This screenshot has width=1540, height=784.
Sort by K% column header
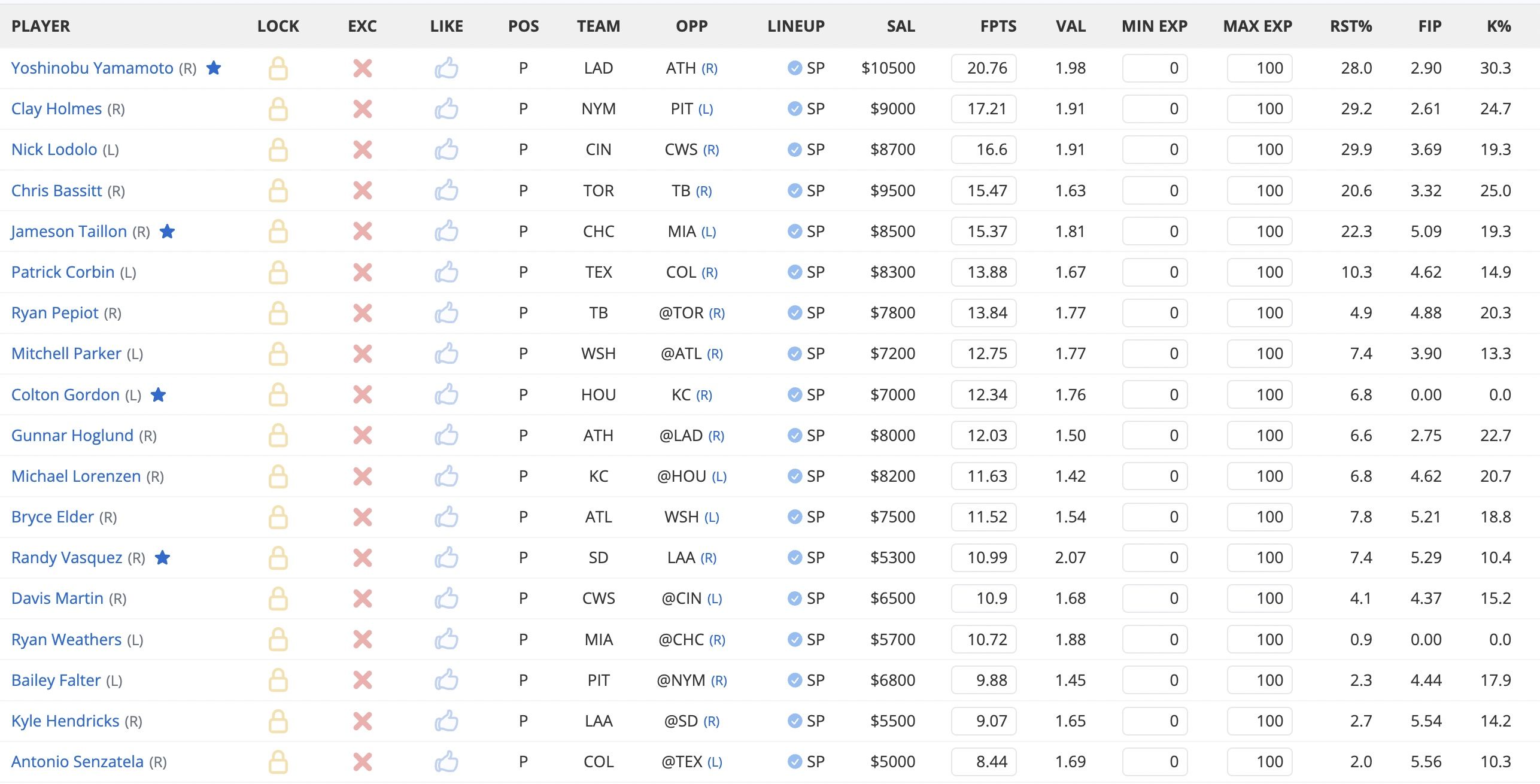click(x=1499, y=26)
